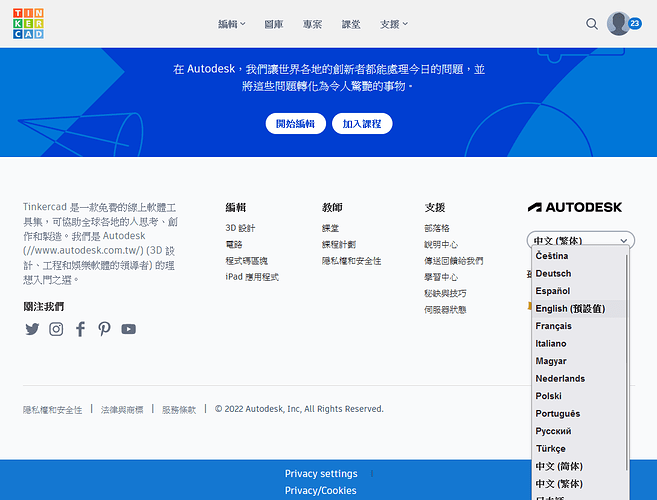
Task: Click the 加入課程 button
Action: point(362,124)
